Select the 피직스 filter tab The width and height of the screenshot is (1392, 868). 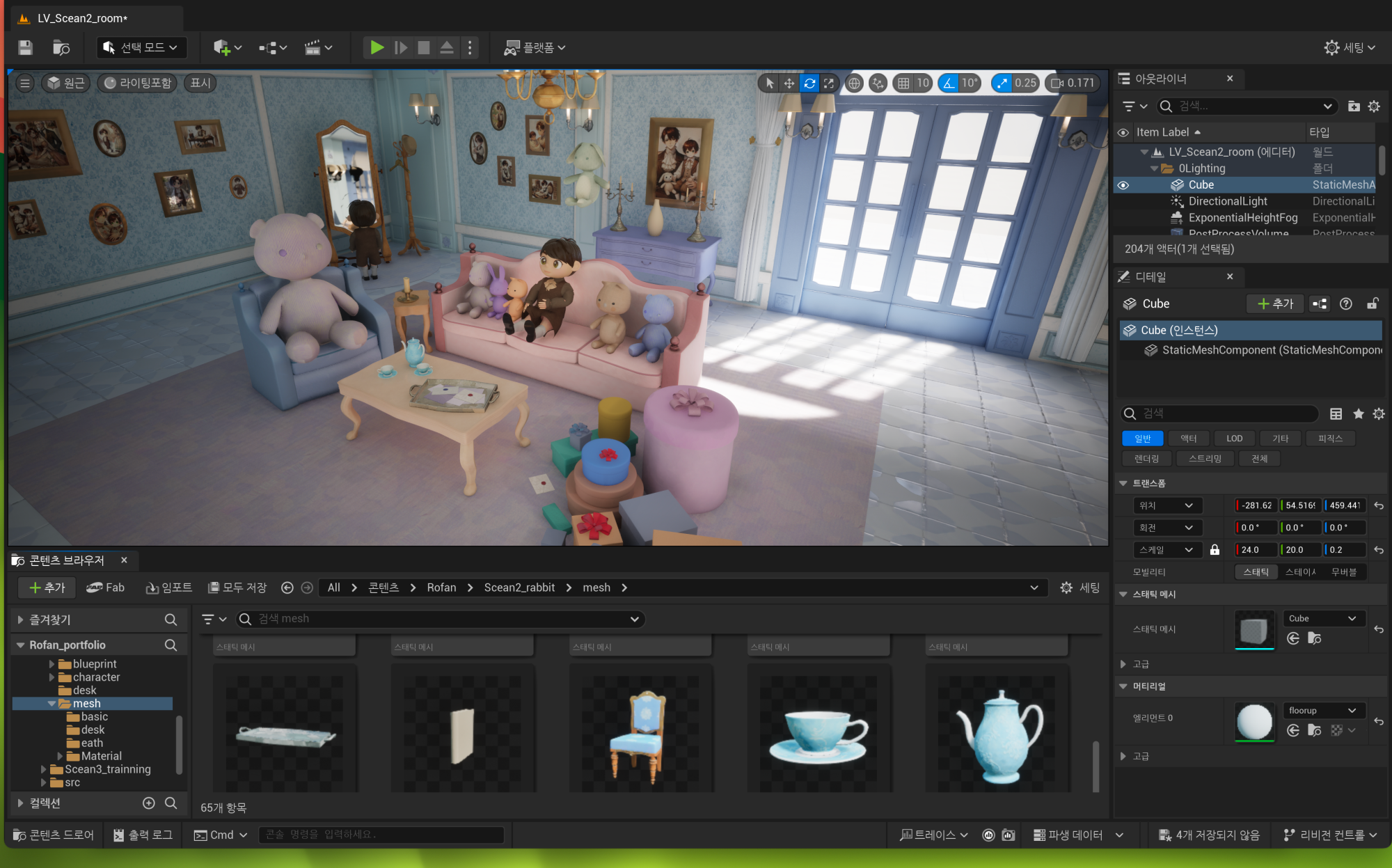[x=1330, y=439]
